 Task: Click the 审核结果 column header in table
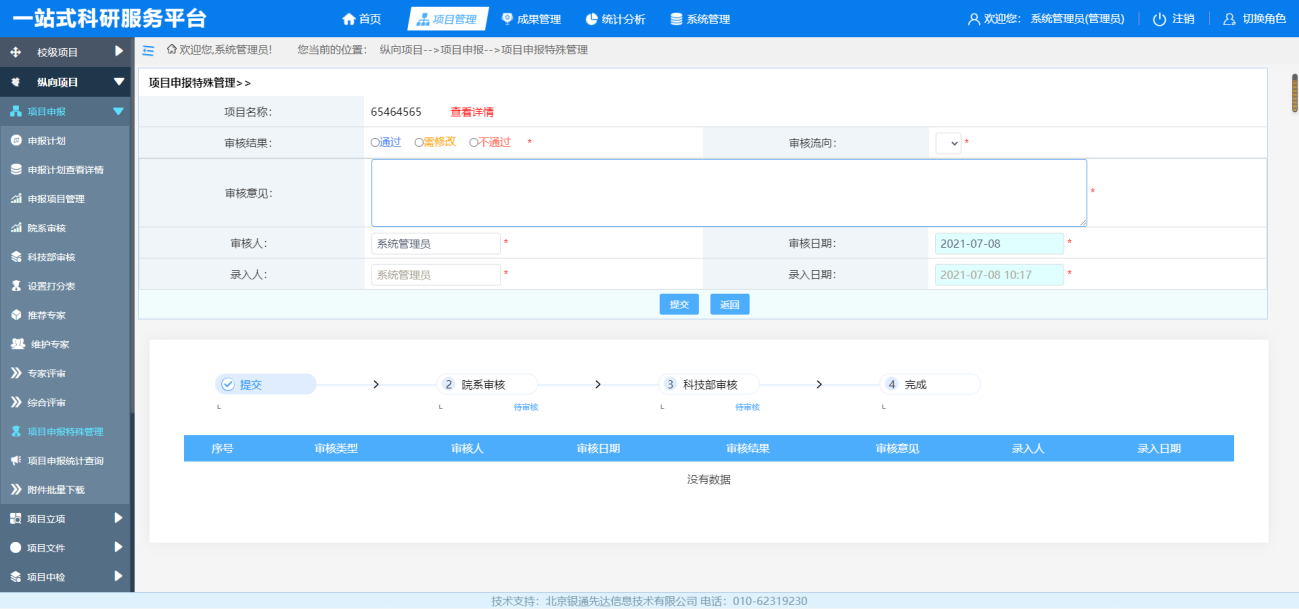tap(748, 448)
